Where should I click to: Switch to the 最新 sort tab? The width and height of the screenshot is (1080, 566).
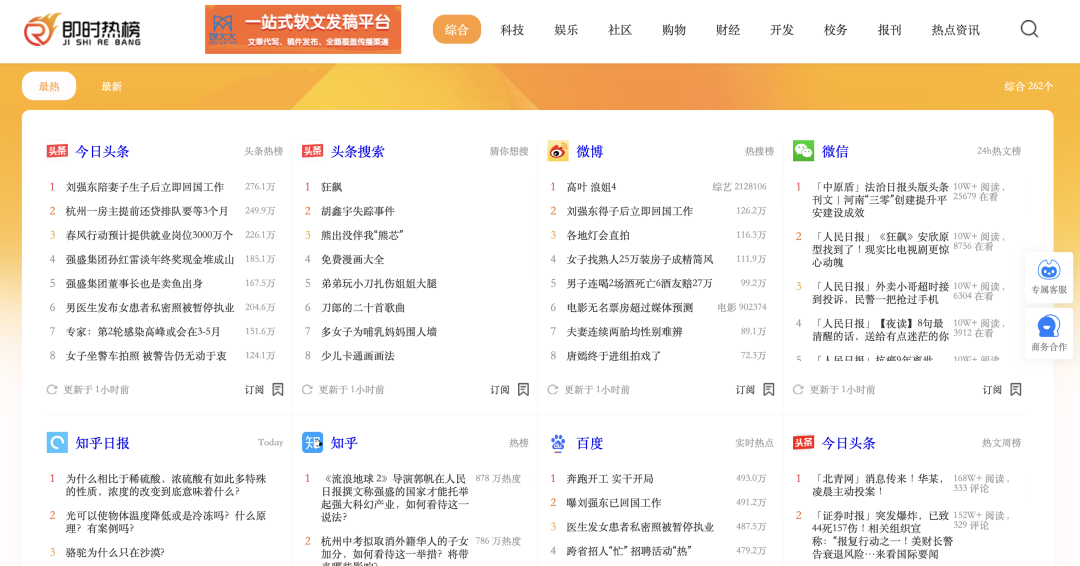click(112, 86)
